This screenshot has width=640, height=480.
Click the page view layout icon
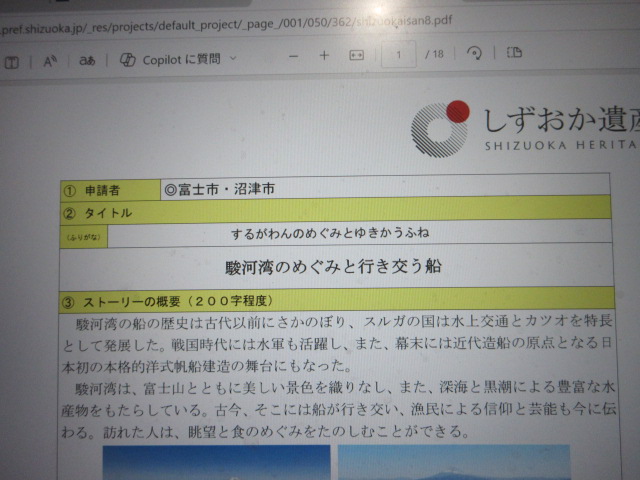pos(514,52)
